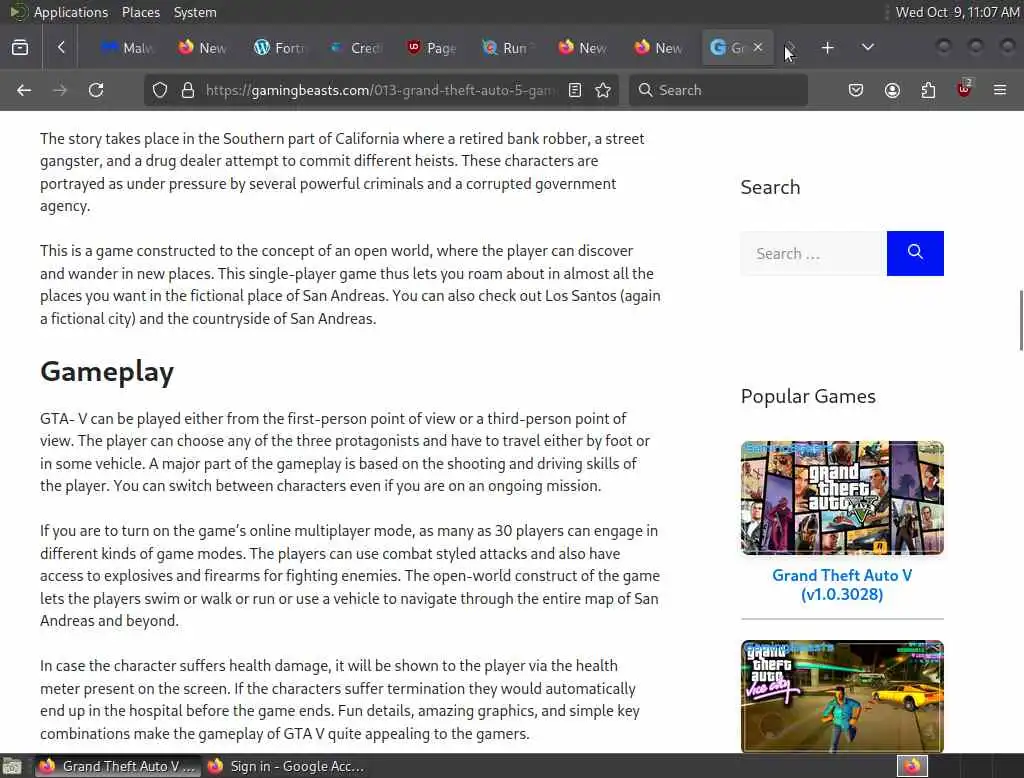Open the Firefox hamburger application menu
Viewport: 1024px width, 778px height.
click(1000, 90)
